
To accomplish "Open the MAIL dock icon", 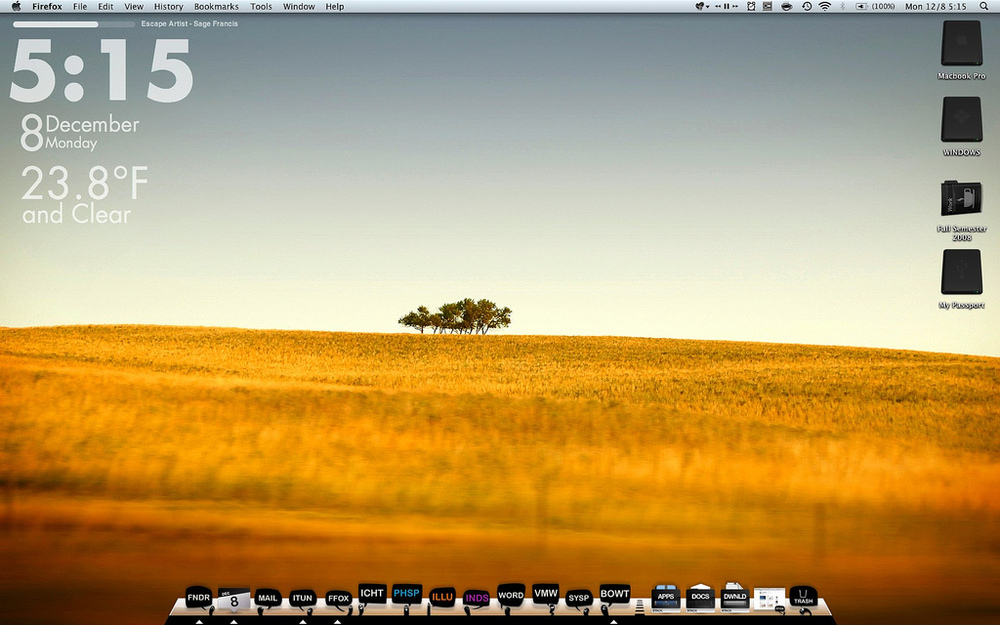I will (267, 598).
